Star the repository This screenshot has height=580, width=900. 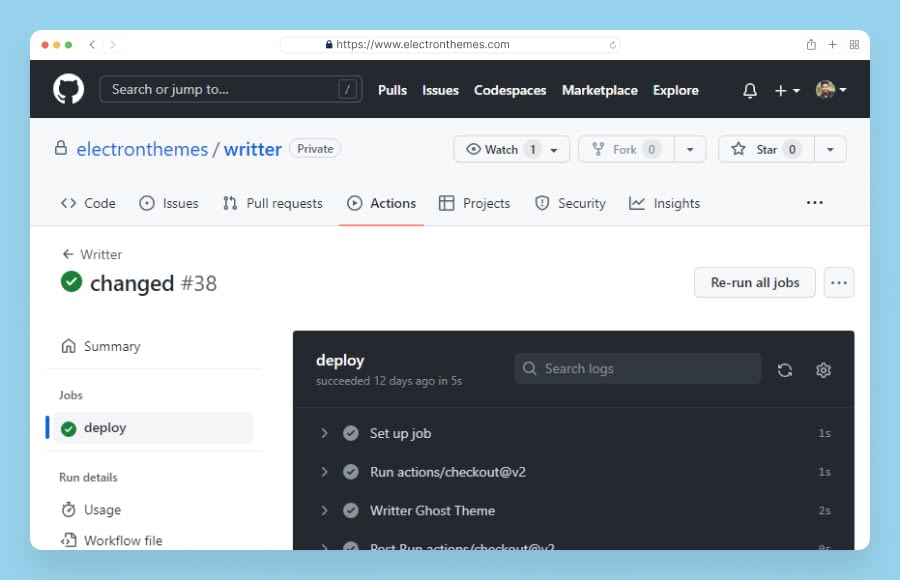(x=766, y=149)
